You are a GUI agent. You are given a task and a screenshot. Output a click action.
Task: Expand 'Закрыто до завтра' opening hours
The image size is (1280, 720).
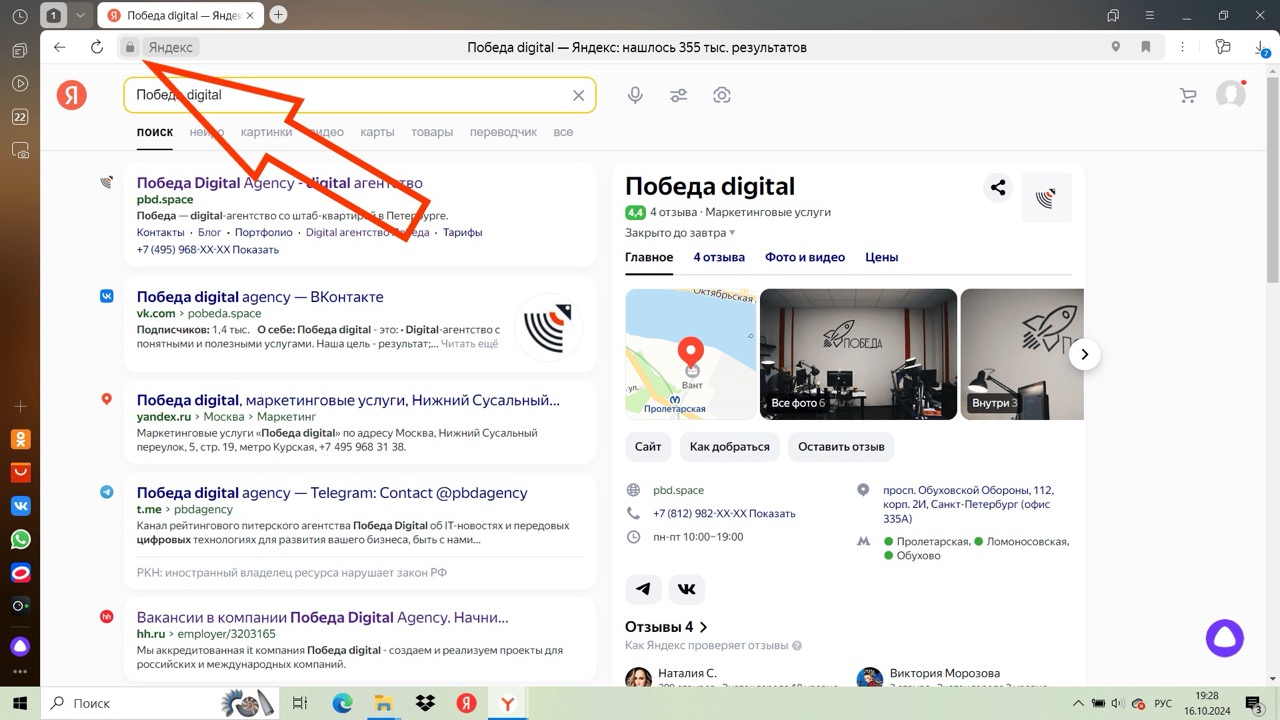click(680, 233)
